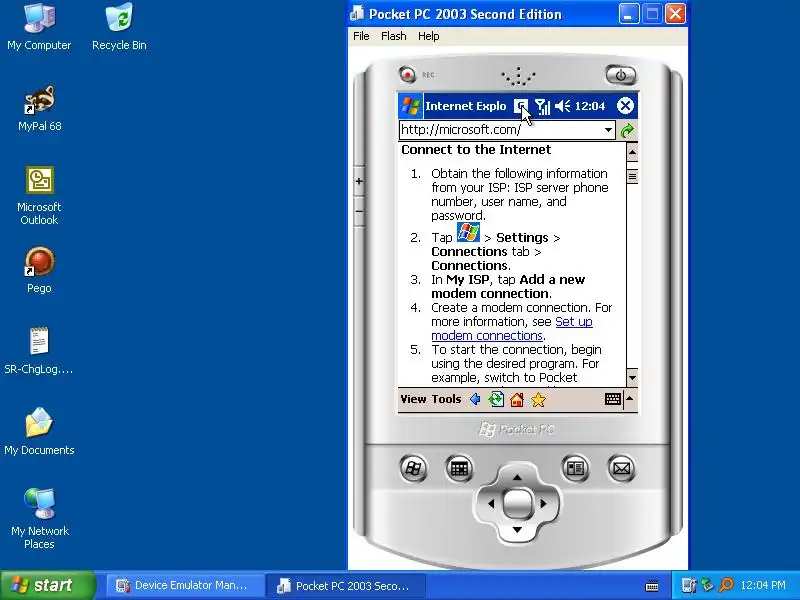Viewport: 800px width, 600px height.
Task: Tap the Favorites star icon
Action: pos(538,399)
